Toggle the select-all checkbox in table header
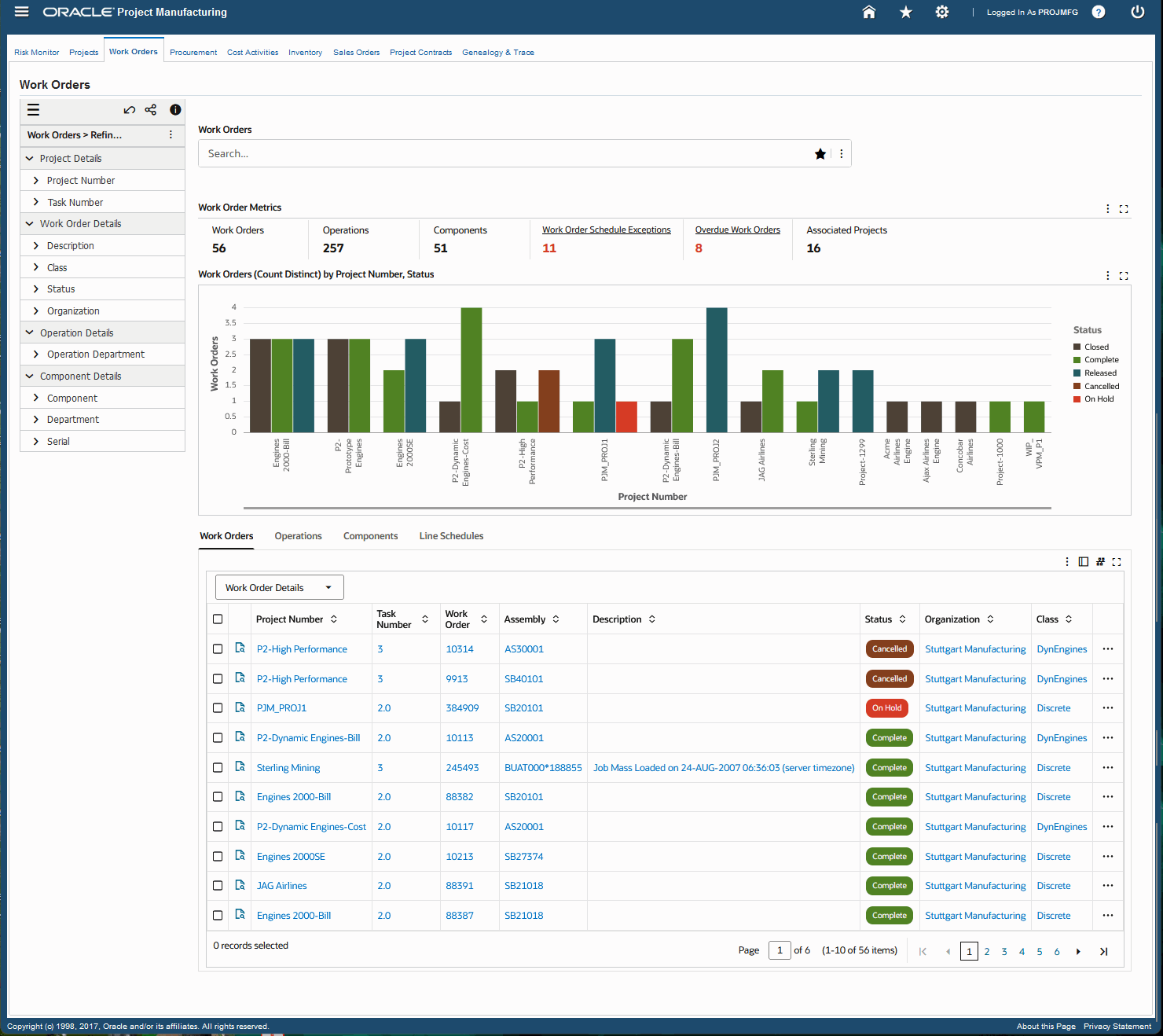 coord(218,619)
